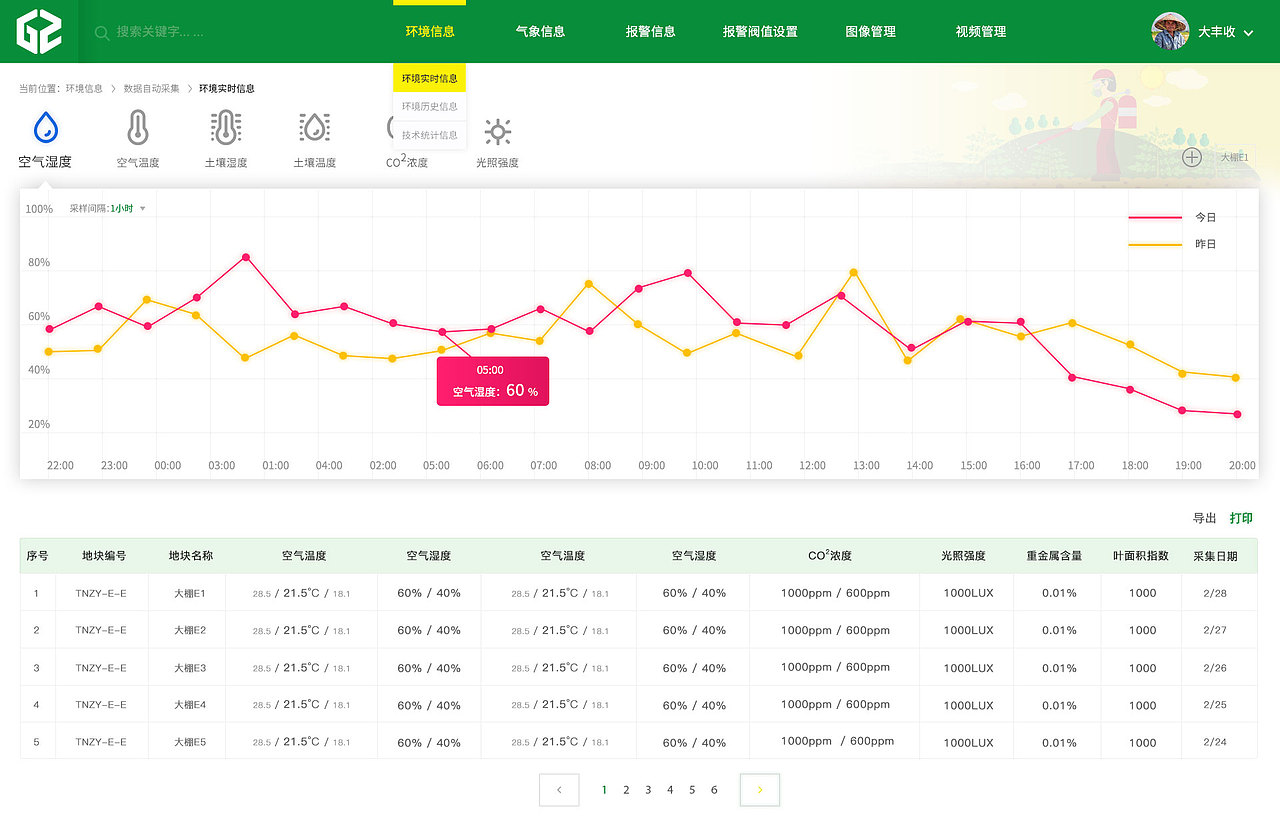Click today's data point at 20:00
Viewport: 1280px width, 829px height.
click(x=1237, y=414)
